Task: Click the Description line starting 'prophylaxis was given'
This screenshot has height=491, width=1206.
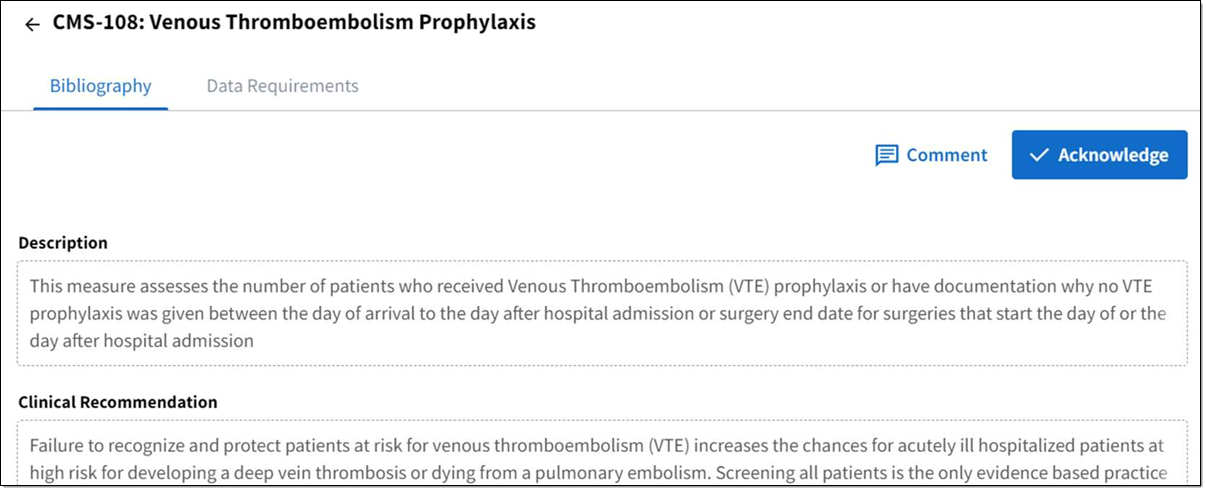Action: (597, 313)
